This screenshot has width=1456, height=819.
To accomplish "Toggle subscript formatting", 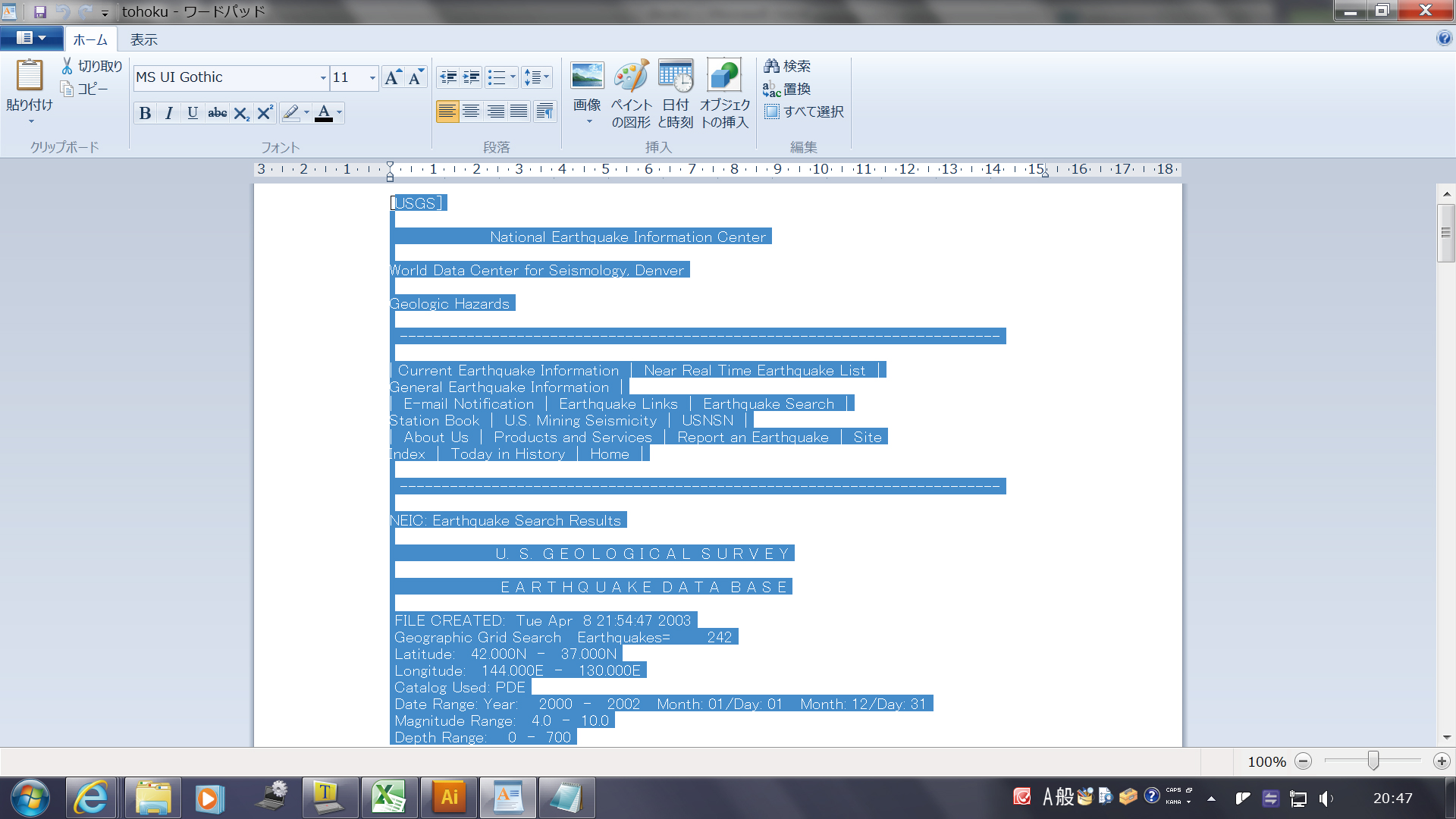I will click(241, 113).
